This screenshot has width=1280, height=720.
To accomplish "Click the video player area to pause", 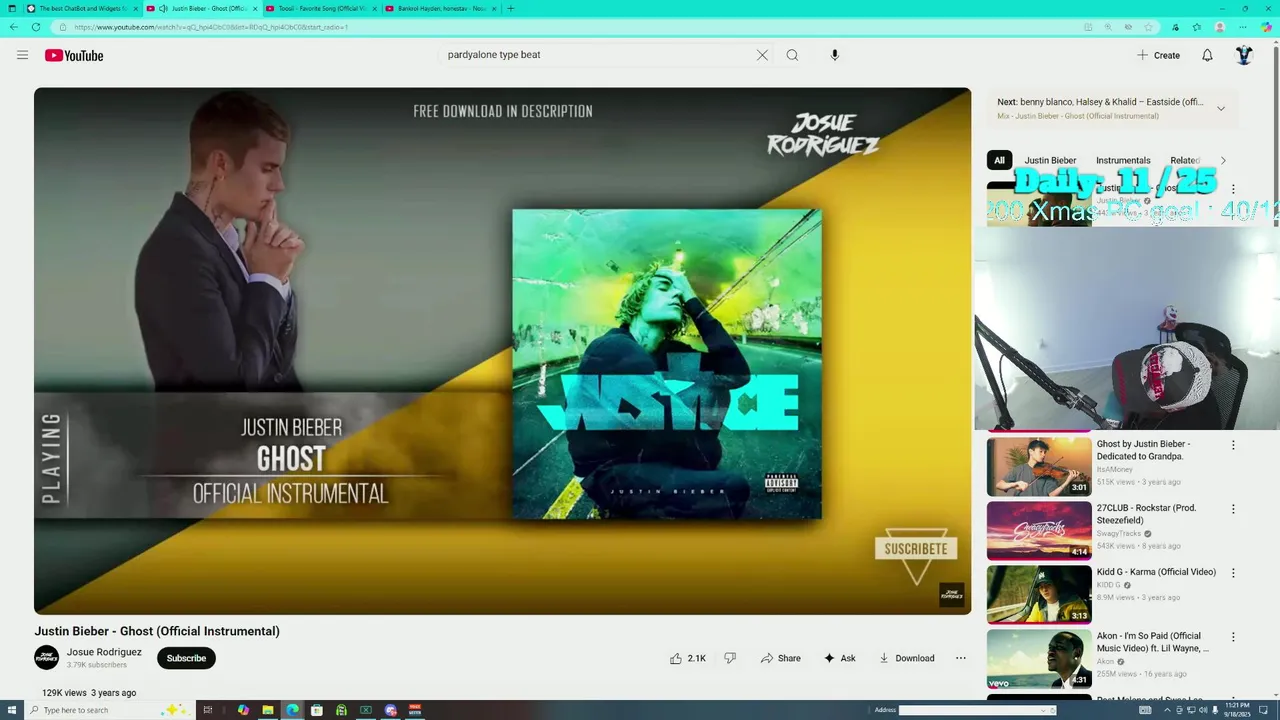I will click(502, 351).
